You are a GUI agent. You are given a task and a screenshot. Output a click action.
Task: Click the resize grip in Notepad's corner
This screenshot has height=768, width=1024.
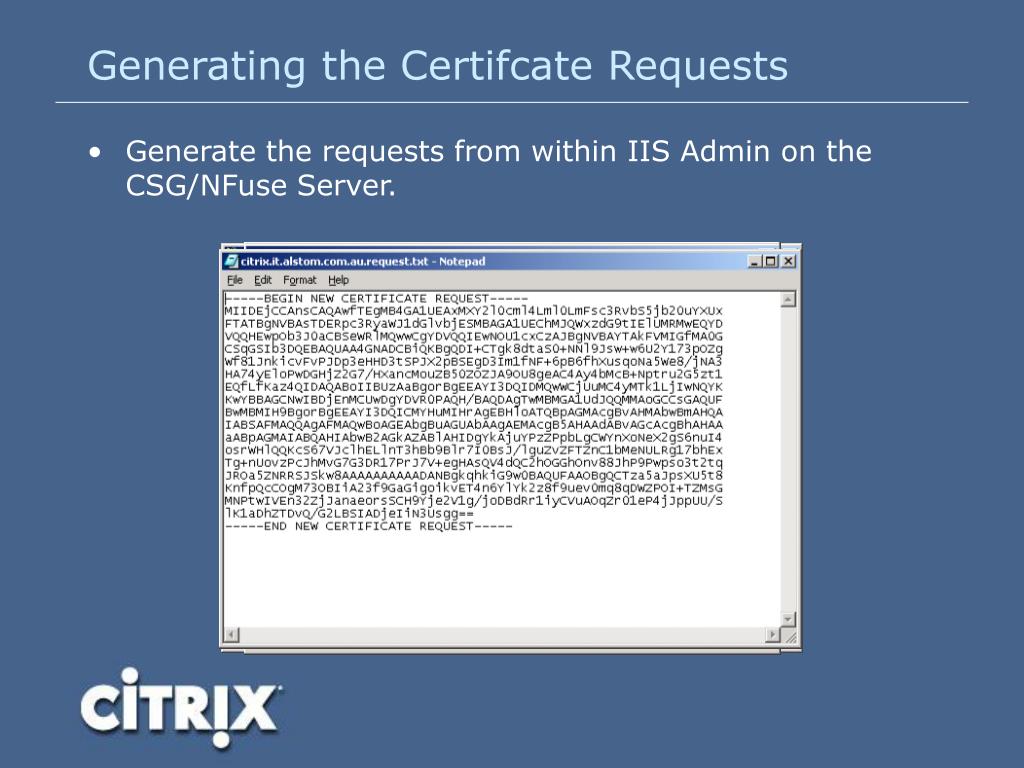790,635
